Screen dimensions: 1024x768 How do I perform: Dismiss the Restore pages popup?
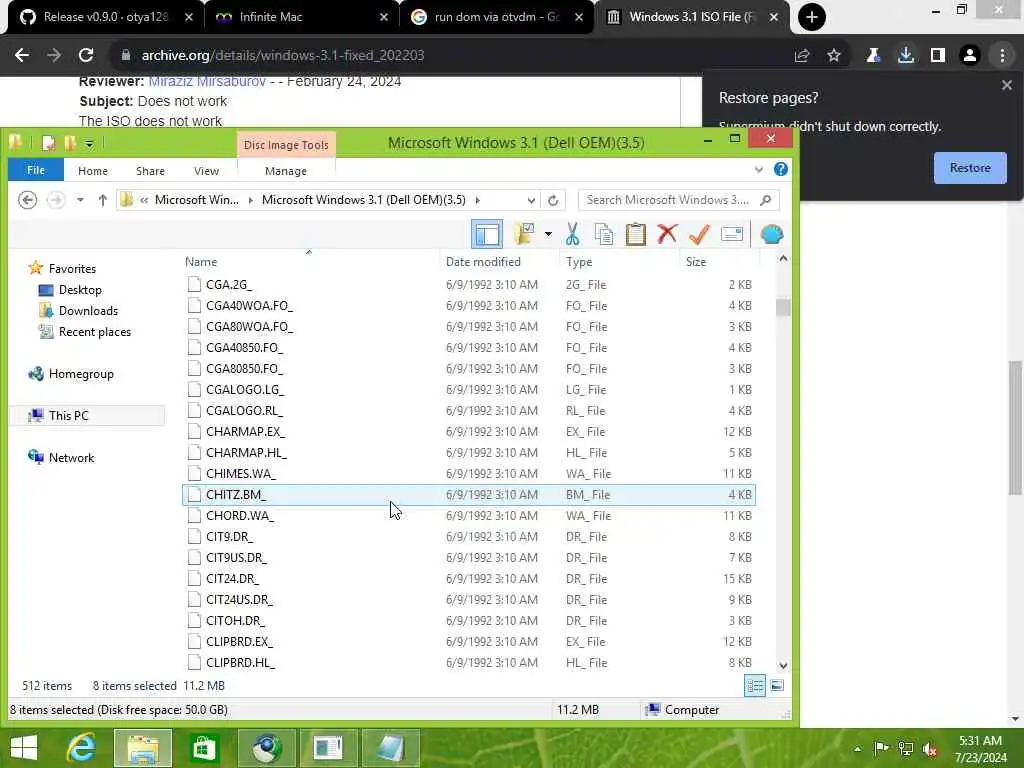1006,85
